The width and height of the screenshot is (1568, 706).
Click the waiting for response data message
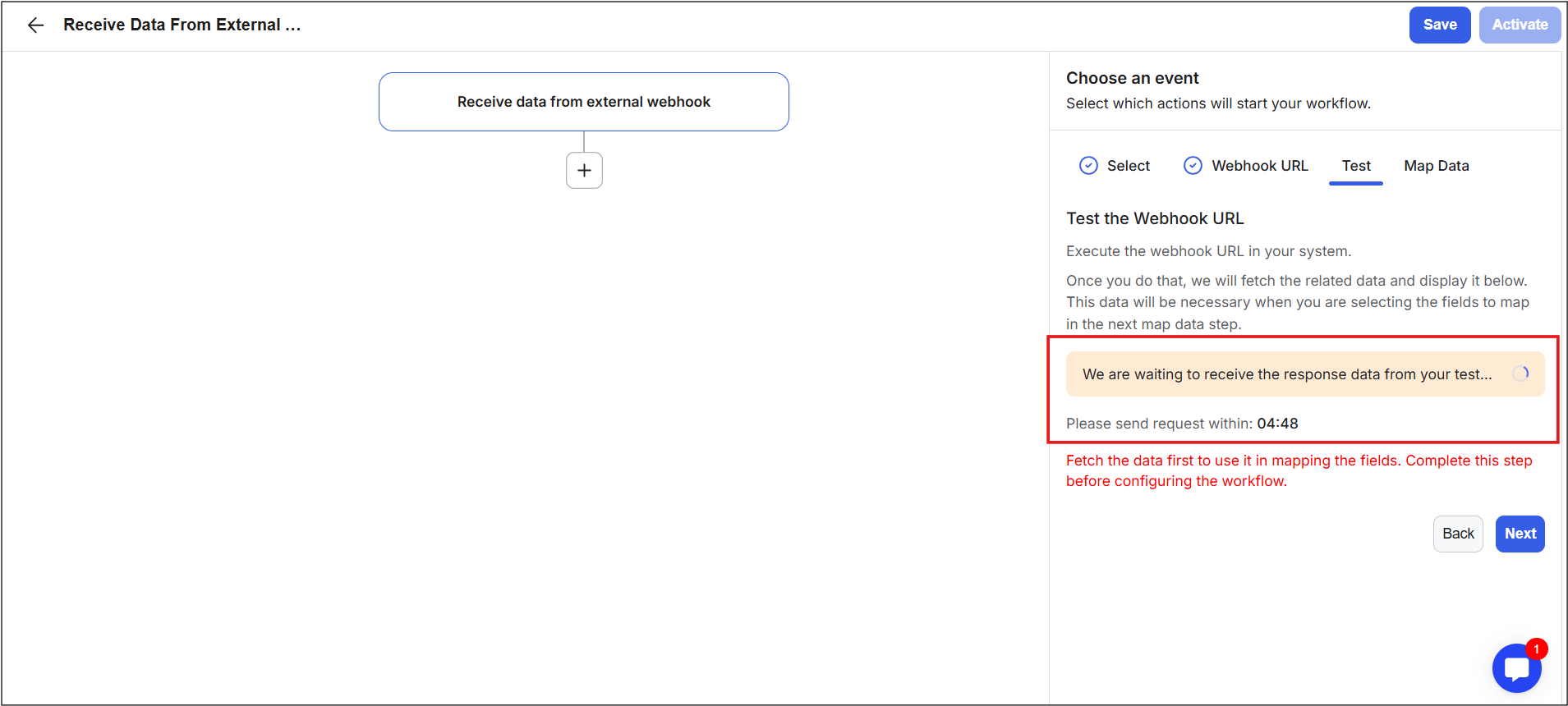click(1286, 374)
